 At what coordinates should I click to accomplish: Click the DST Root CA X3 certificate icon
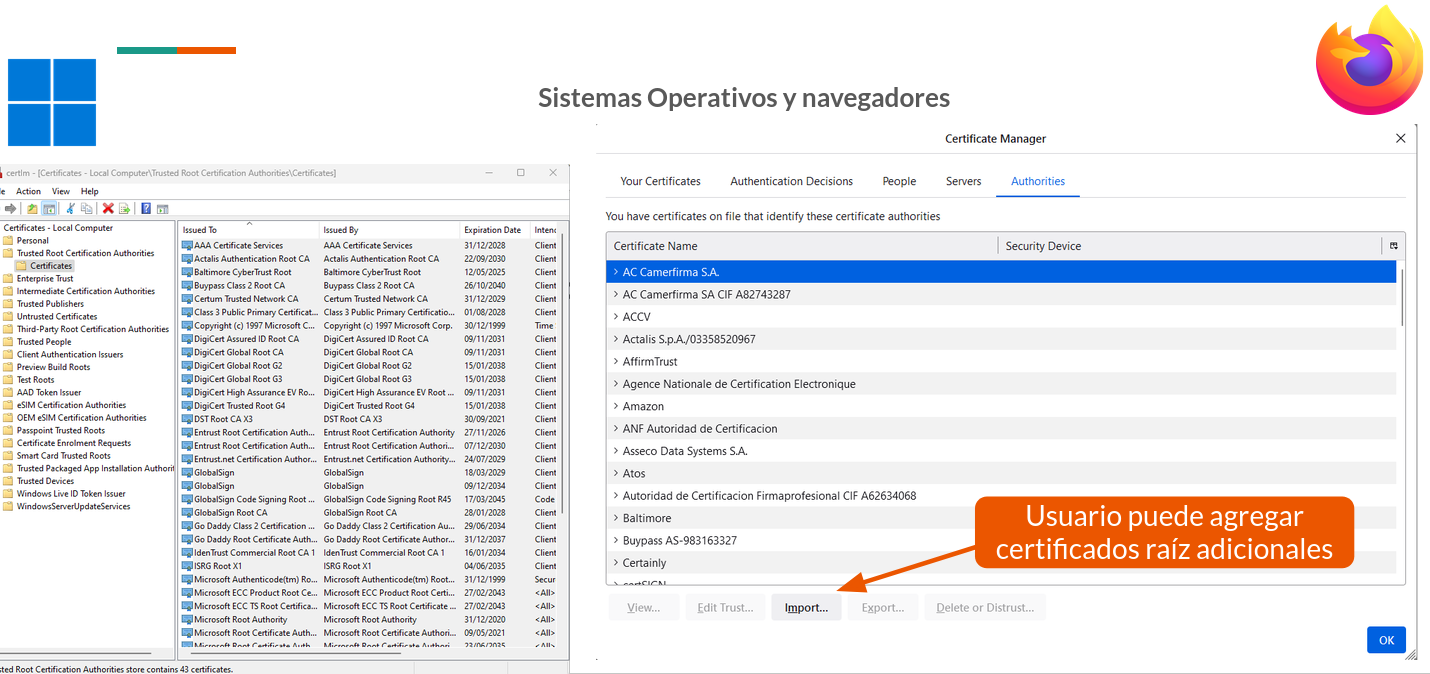click(x=187, y=419)
